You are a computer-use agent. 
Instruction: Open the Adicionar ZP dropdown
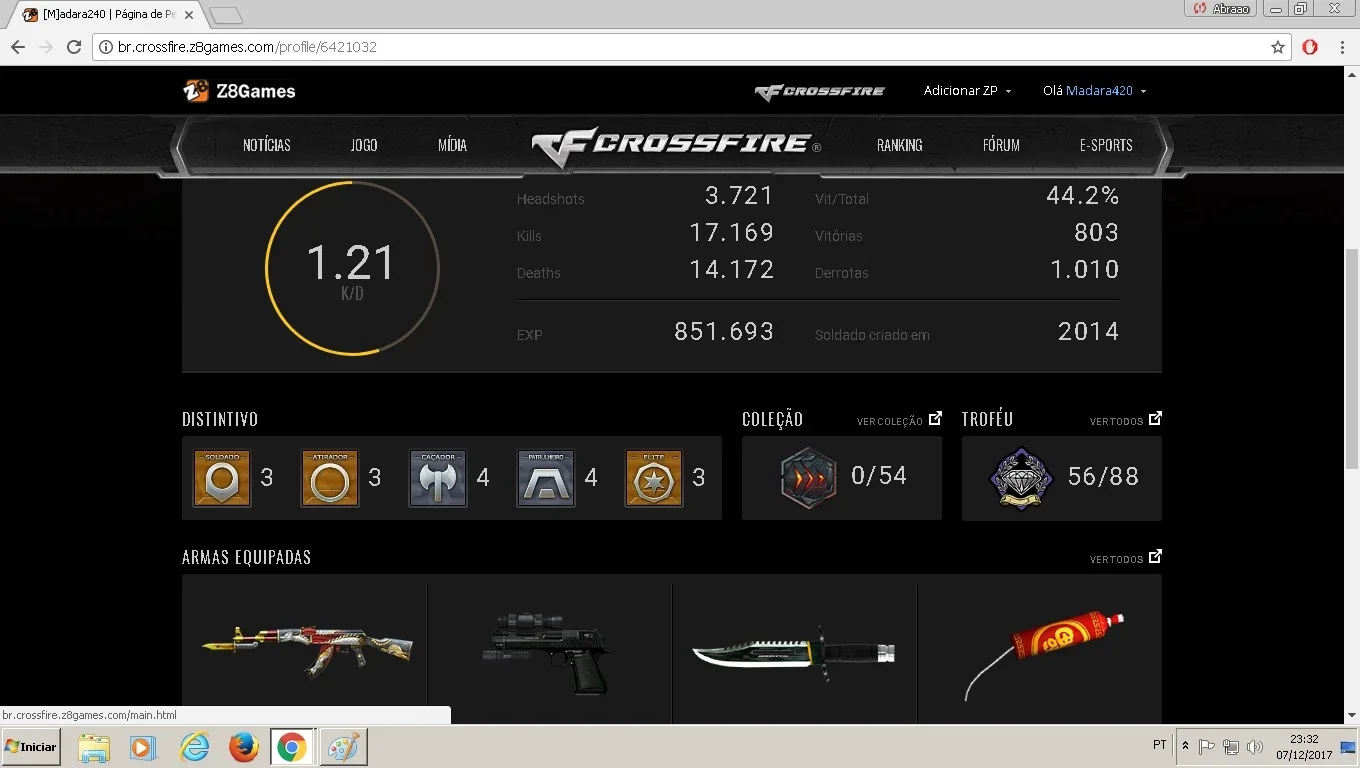coord(967,91)
